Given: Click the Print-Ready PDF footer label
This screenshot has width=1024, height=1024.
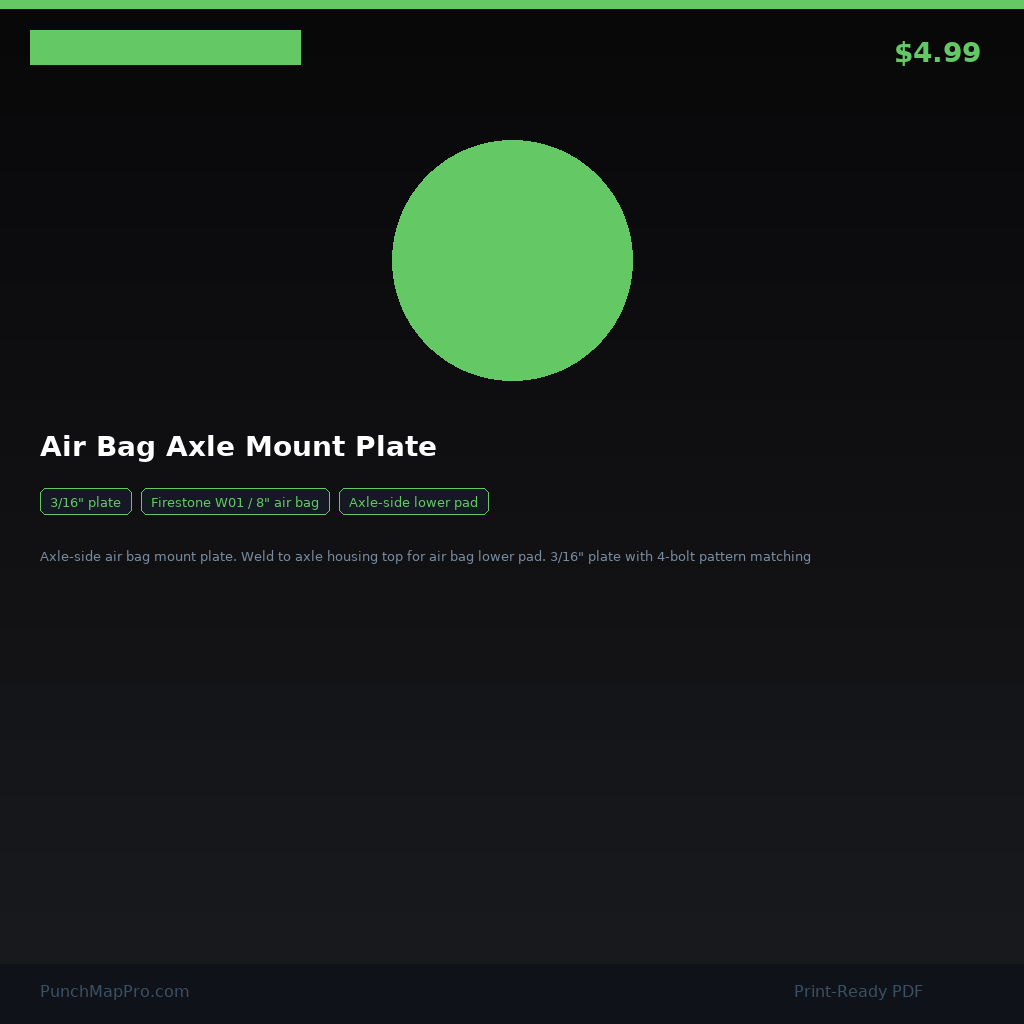Looking at the screenshot, I should (858, 991).
